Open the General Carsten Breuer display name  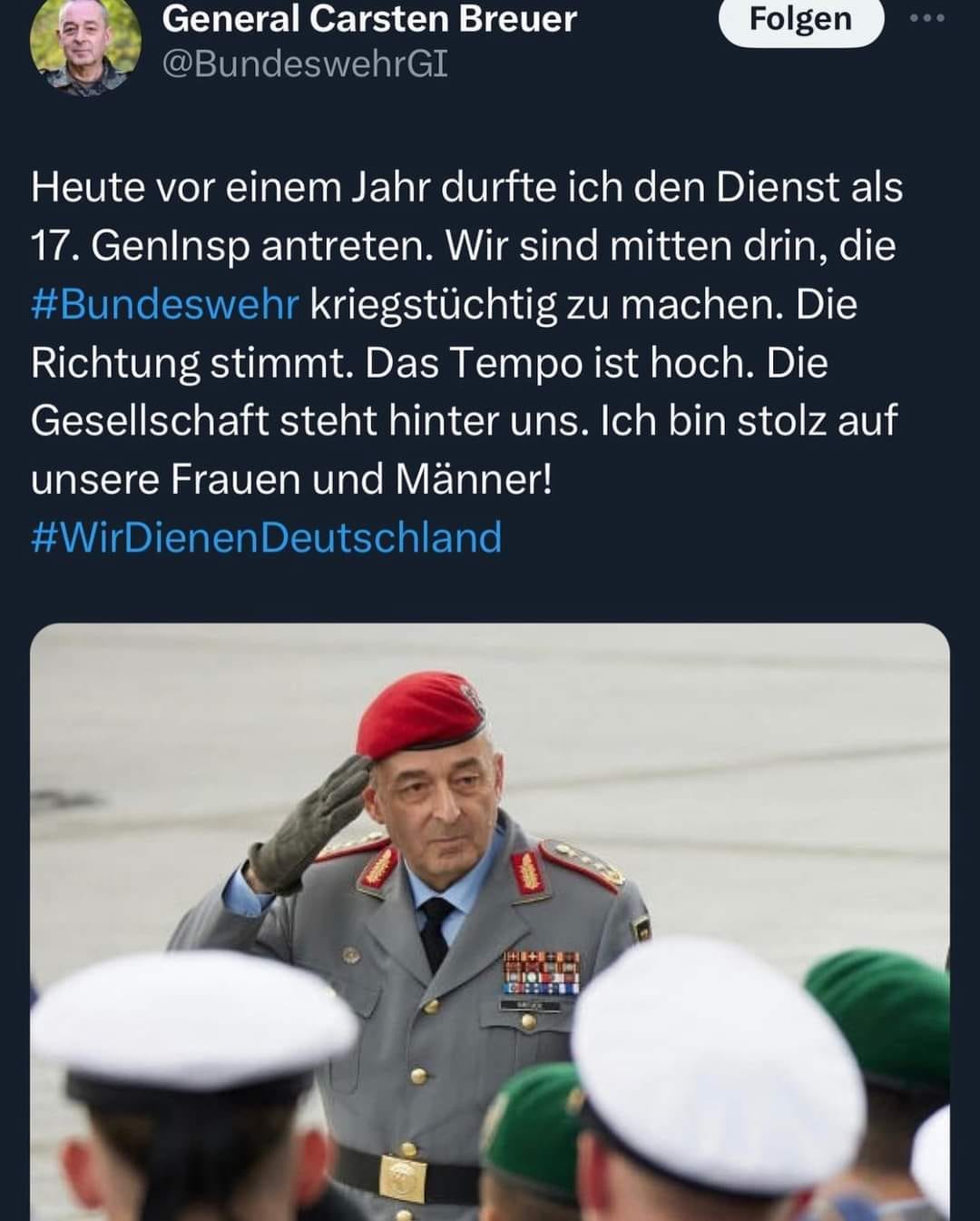click(x=369, y=19)
